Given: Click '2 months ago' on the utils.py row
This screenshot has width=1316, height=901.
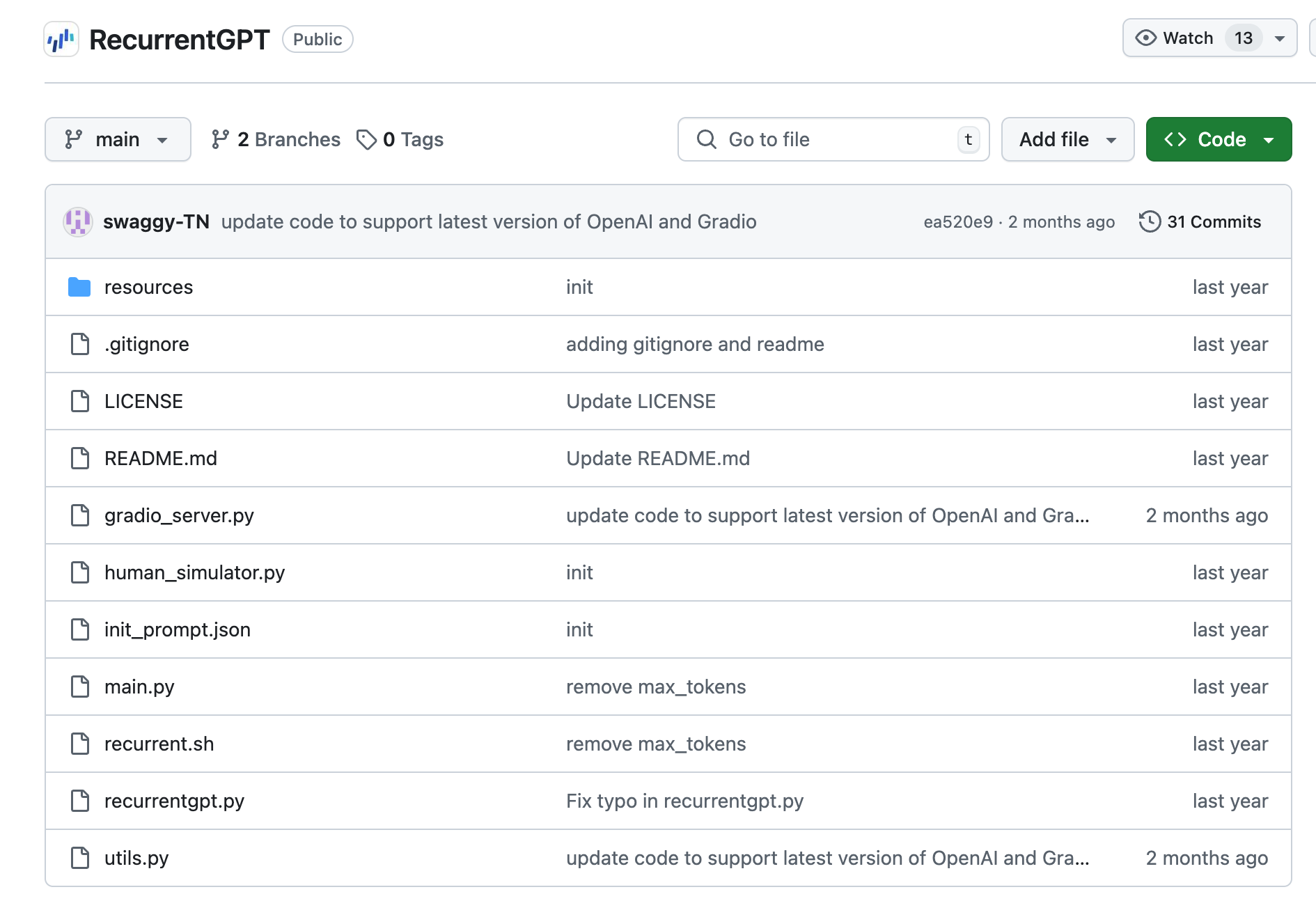Looking at the screenshot, I should [1207, 858].
